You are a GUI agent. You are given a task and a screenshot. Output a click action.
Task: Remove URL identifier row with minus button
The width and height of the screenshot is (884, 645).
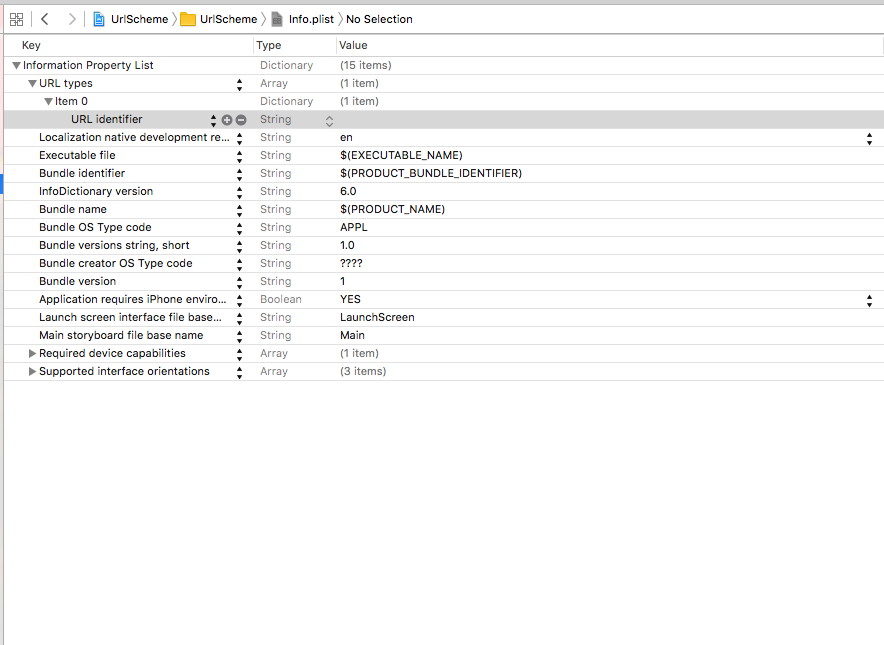(x=241, y=120)
